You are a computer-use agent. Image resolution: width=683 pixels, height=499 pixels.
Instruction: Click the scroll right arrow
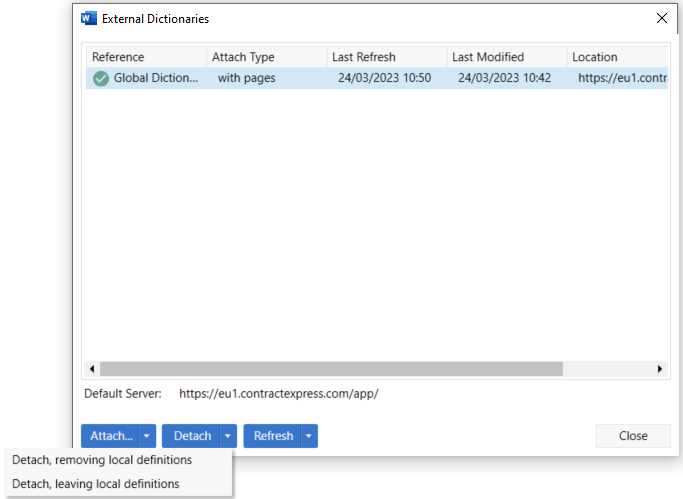click(x=659, y=369)
